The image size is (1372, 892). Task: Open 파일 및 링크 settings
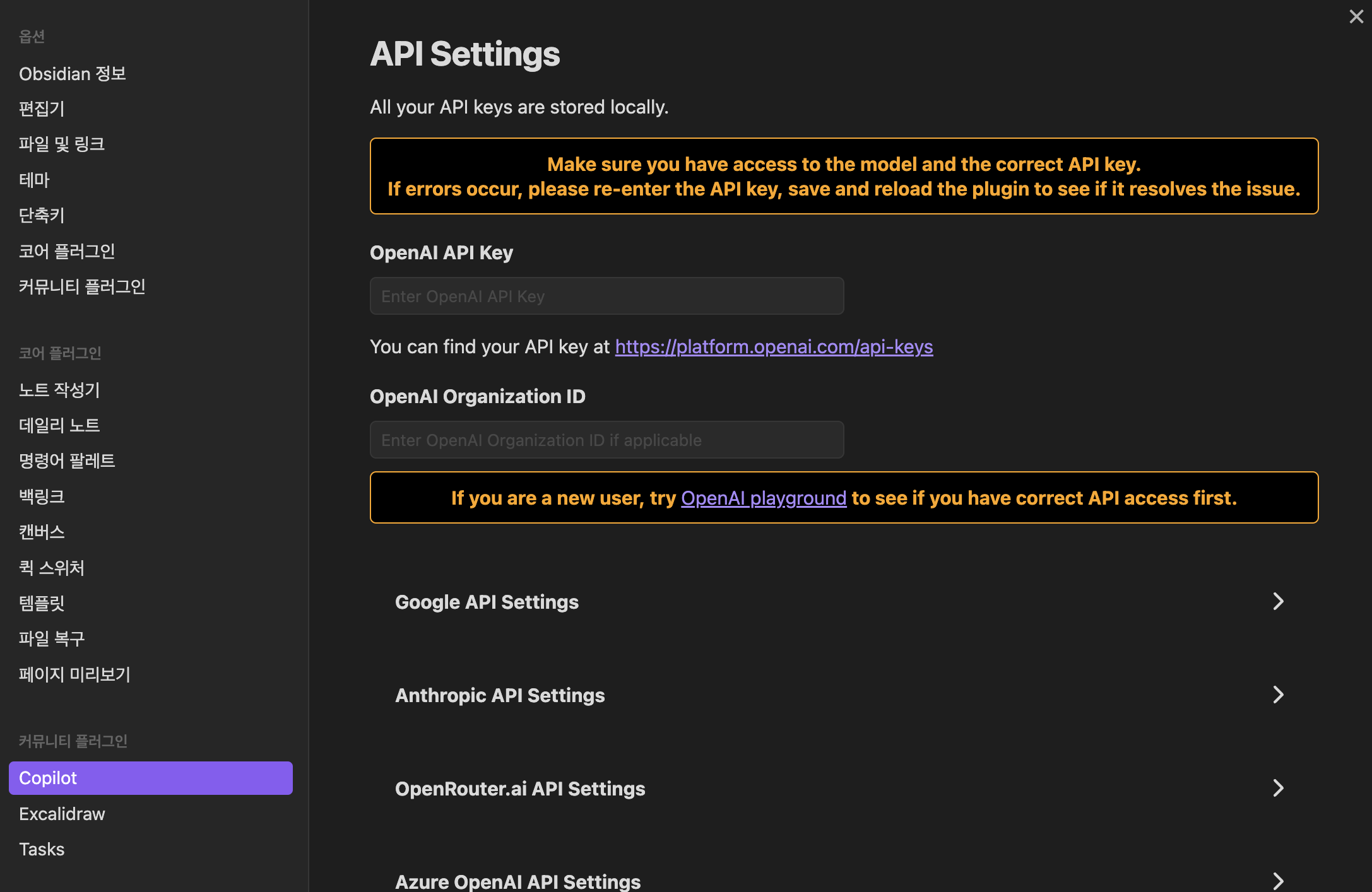point(62,144)
